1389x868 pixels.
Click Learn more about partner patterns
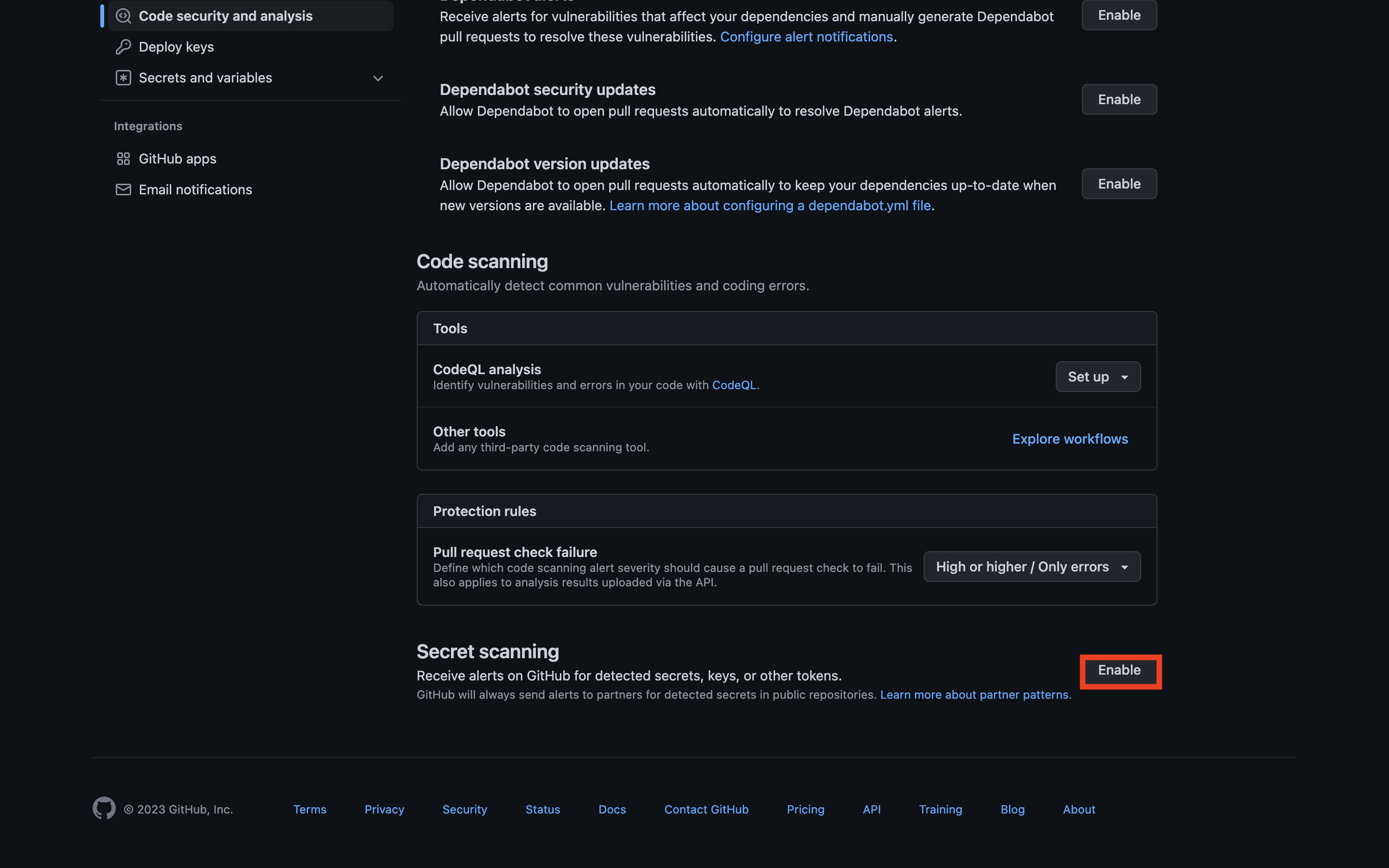click(x=974, y=695)
